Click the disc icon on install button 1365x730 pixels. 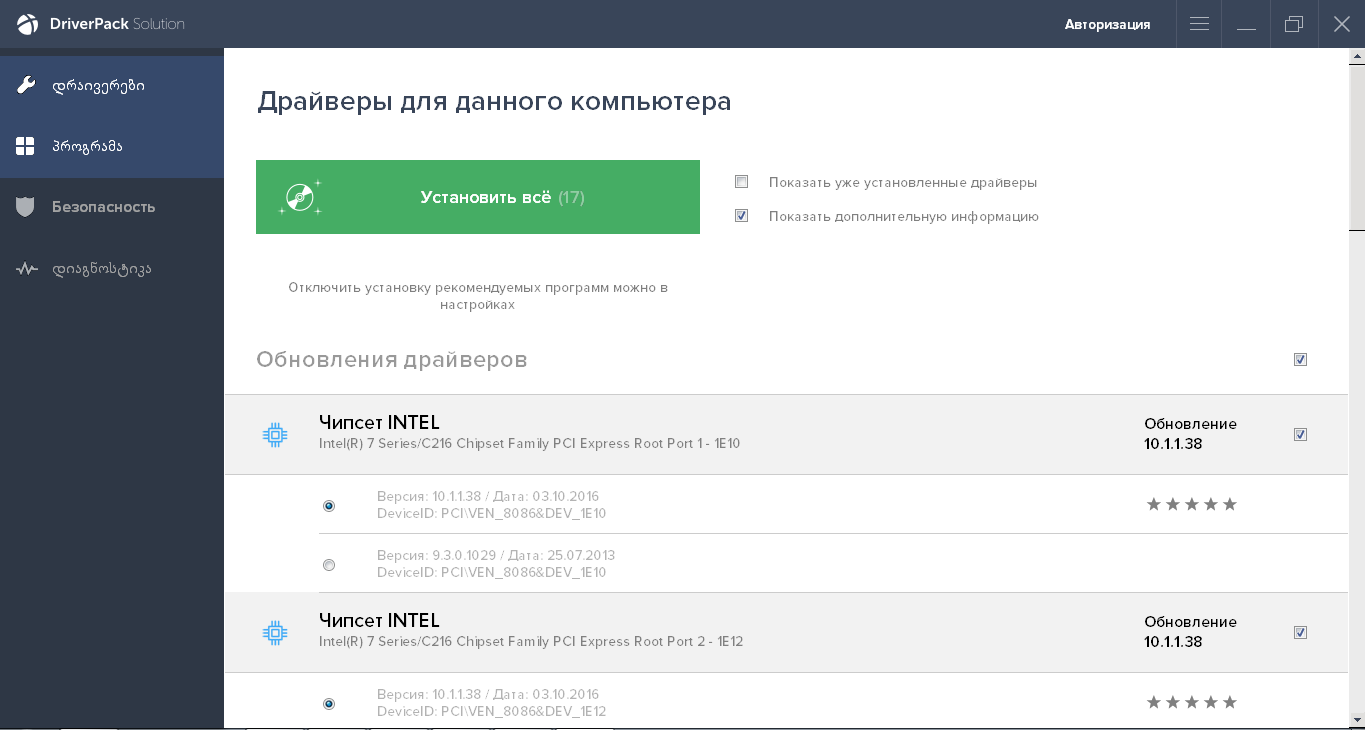click(x=300, y=197)
